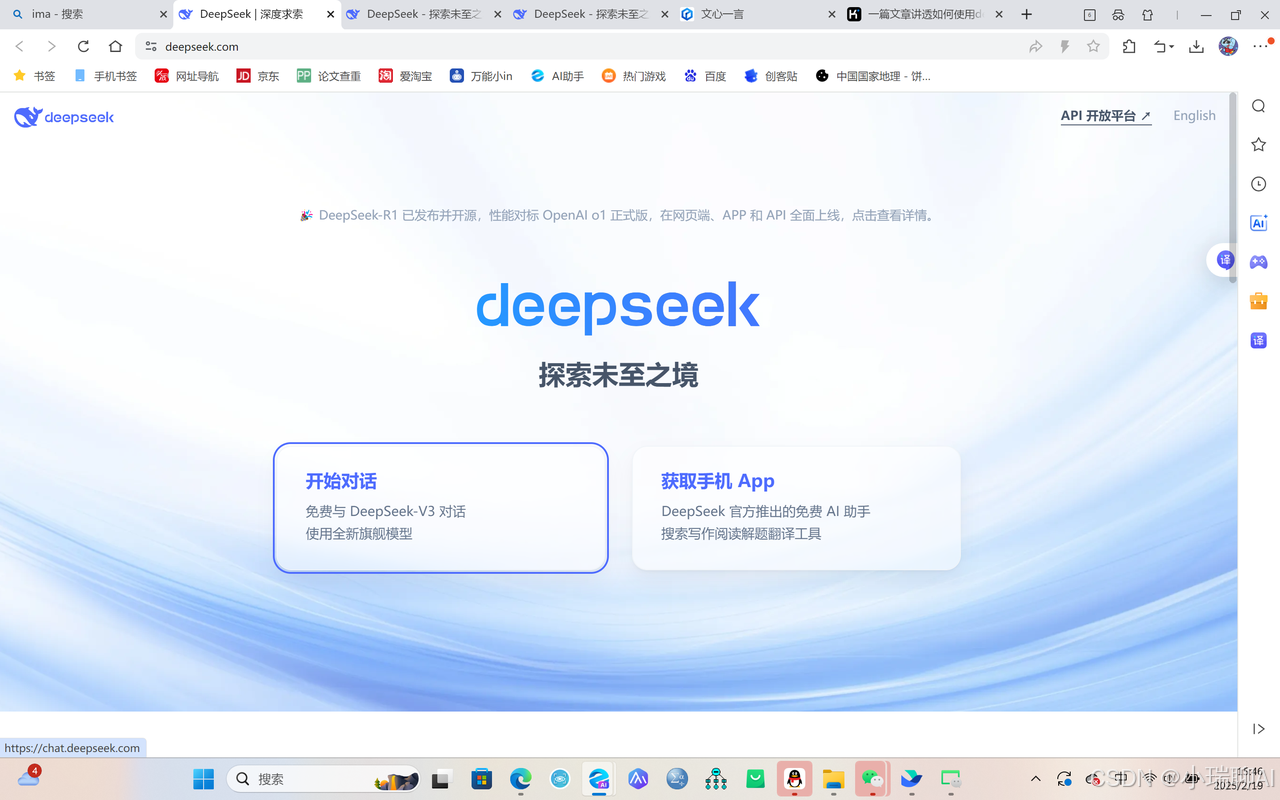Open the browser skin shirt icon
This screenshot has width=1280, height=800.
1148,15
